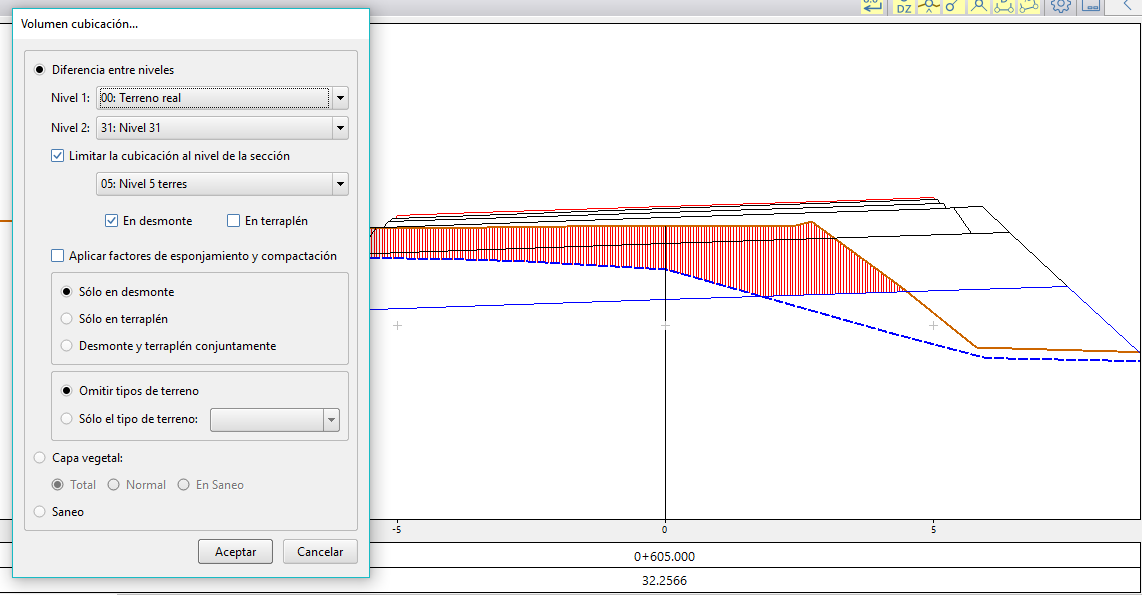Click the circle with diagonal line icon
The width and height of the screenshot is (1142, 595).
tap(952, 6)
